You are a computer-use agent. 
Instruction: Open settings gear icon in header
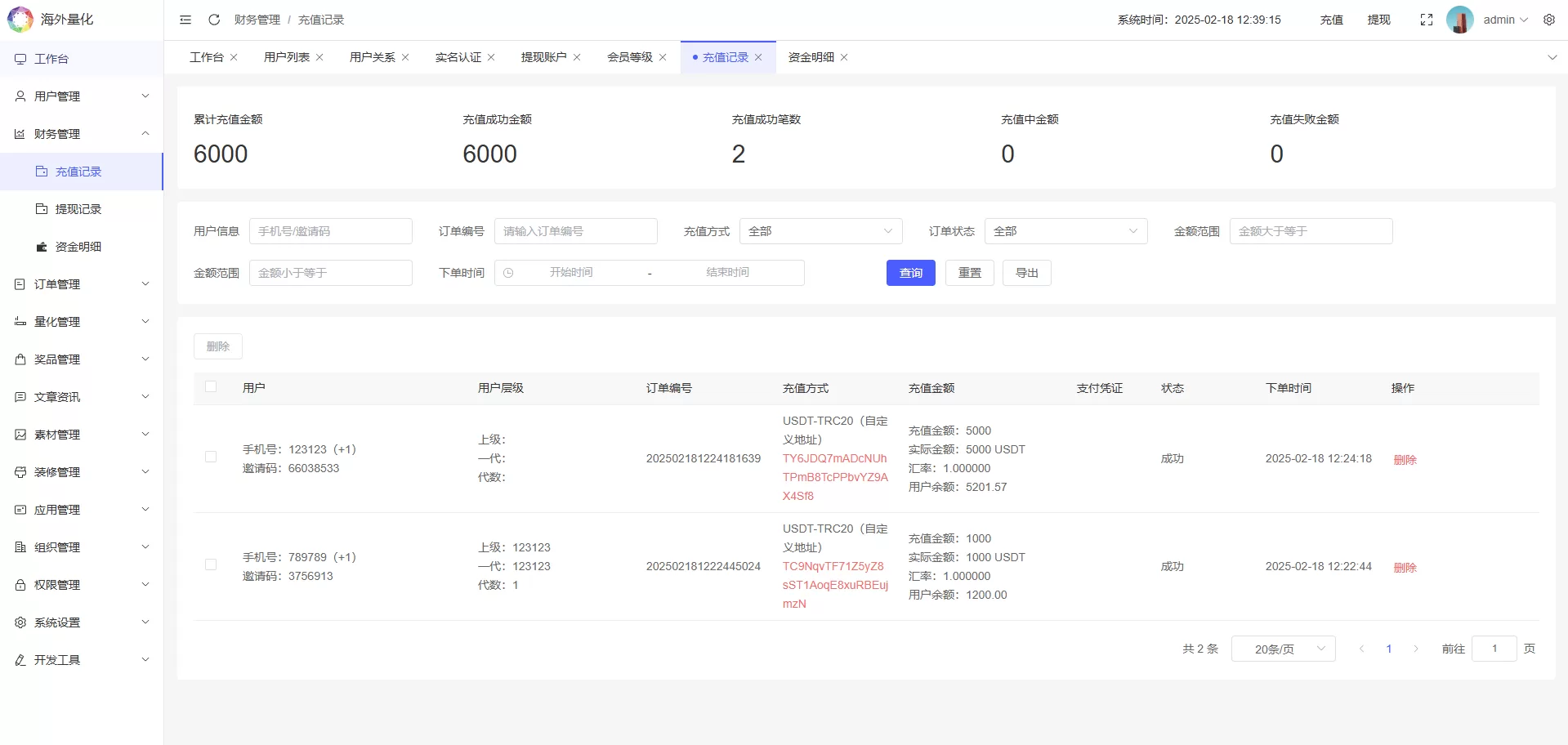[1548, 20]
